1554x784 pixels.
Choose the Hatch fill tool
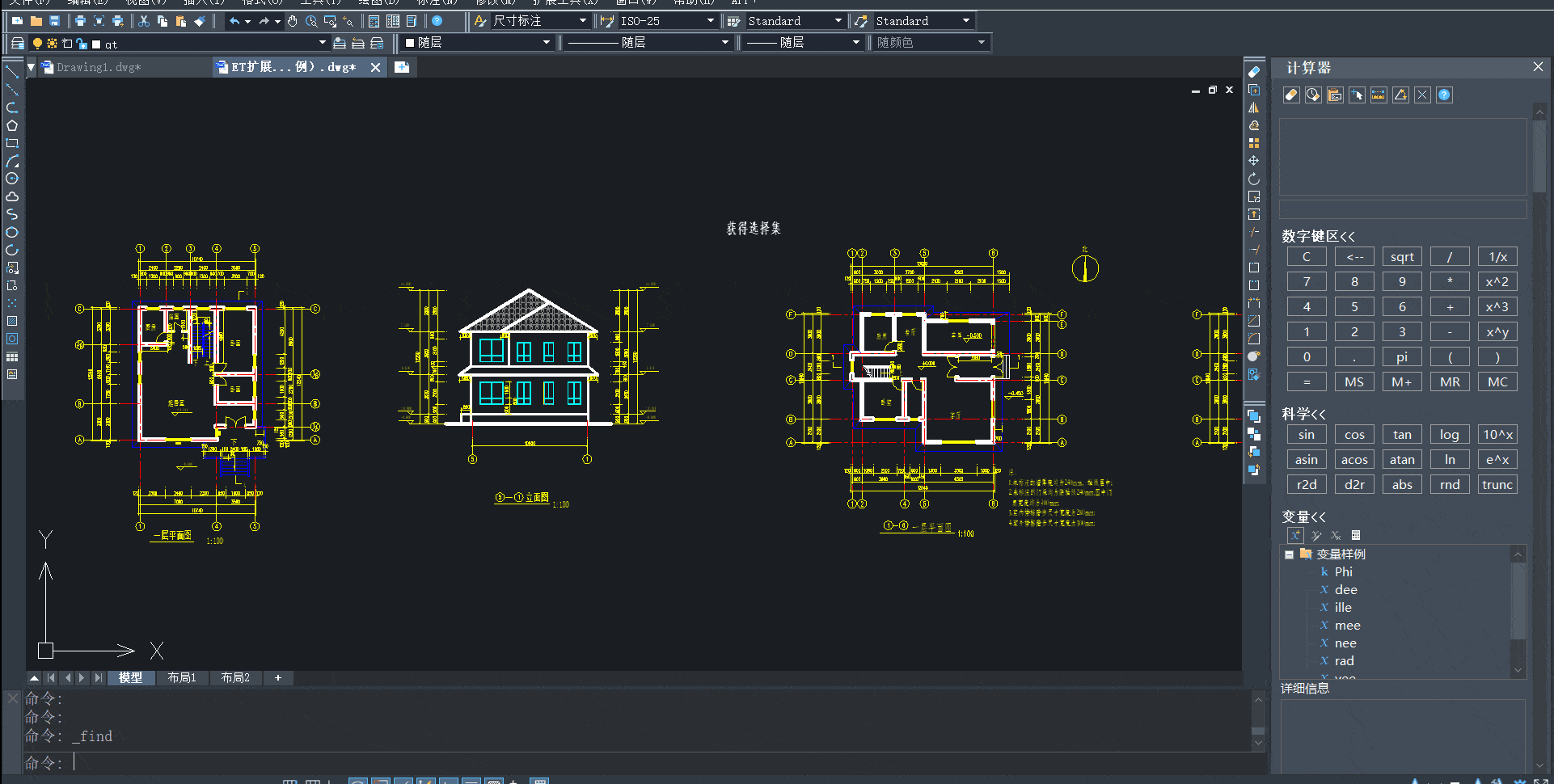coord(12,321)
